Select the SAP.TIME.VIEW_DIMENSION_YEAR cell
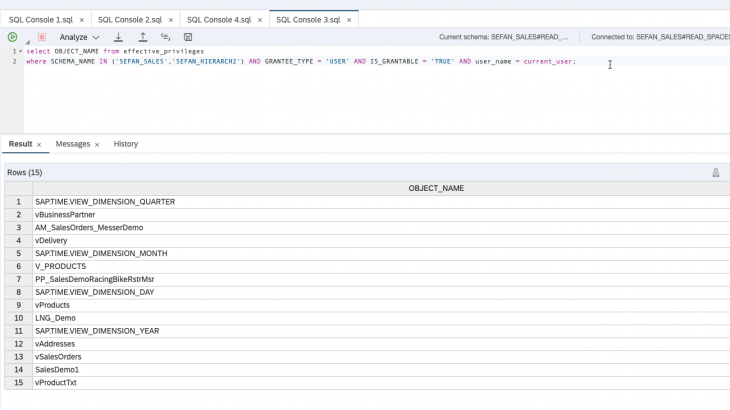The width and height of the screenshot is (730, 410). 381,331
